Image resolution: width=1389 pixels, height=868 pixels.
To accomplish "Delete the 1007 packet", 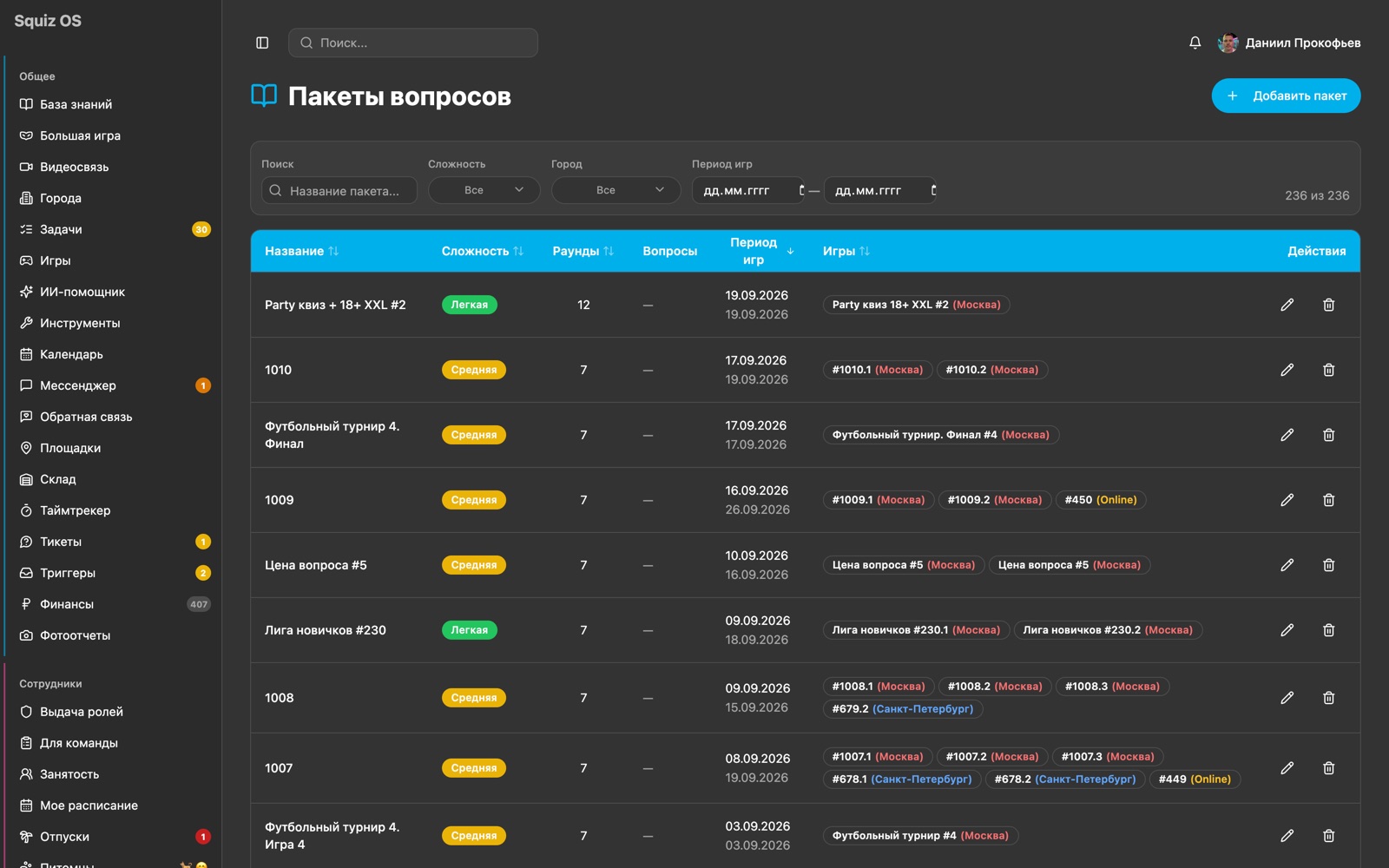I will click(x=1329, y=768).
